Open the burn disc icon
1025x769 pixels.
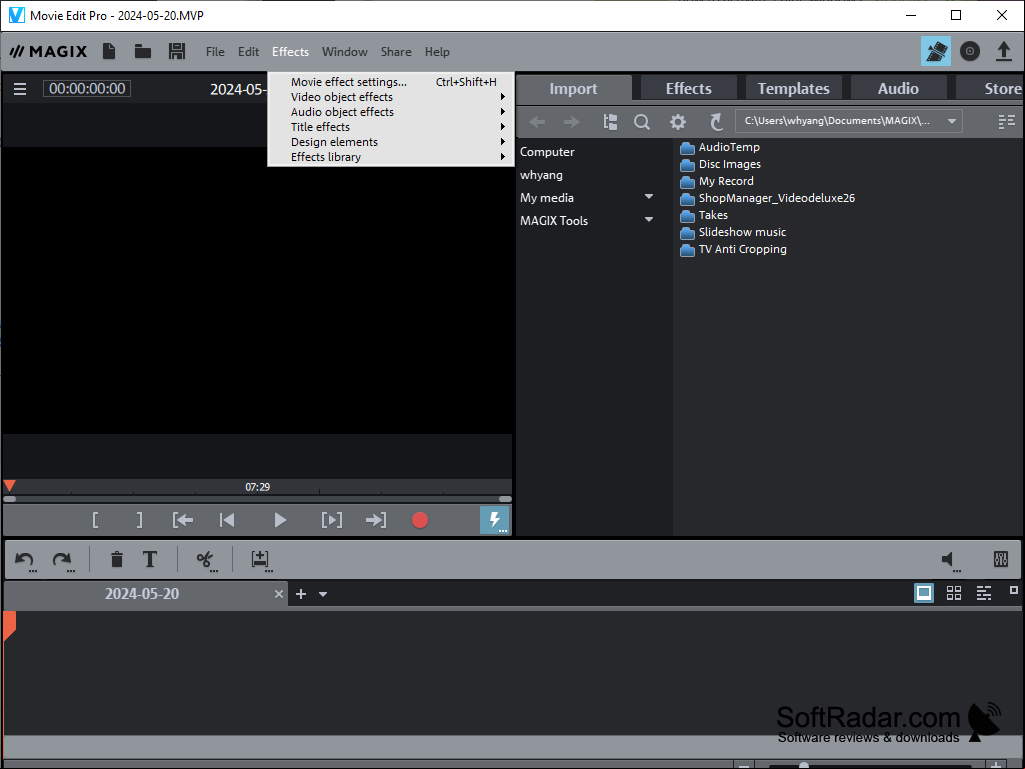tap(969, 51)
